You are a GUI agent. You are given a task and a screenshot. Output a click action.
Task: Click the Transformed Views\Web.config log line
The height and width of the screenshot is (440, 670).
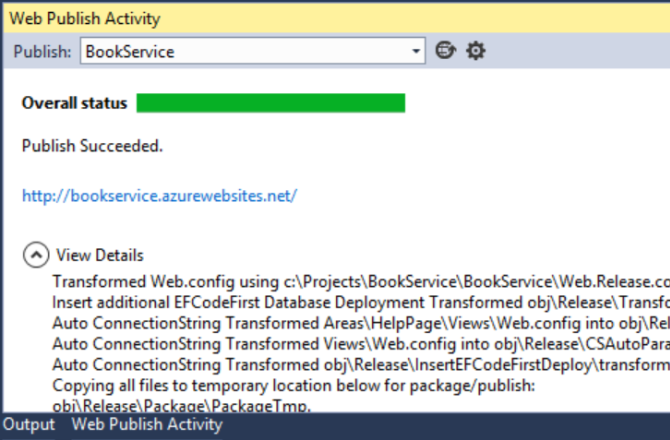pos(361,344)
